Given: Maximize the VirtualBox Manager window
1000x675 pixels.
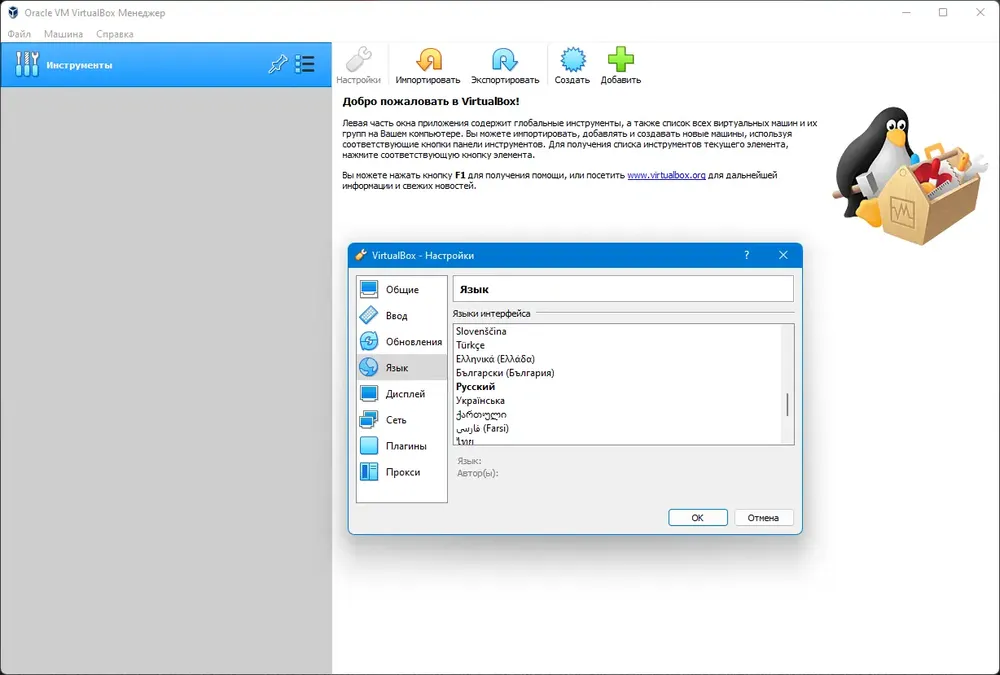Looking at the screenshot, I should coord(943,12).
